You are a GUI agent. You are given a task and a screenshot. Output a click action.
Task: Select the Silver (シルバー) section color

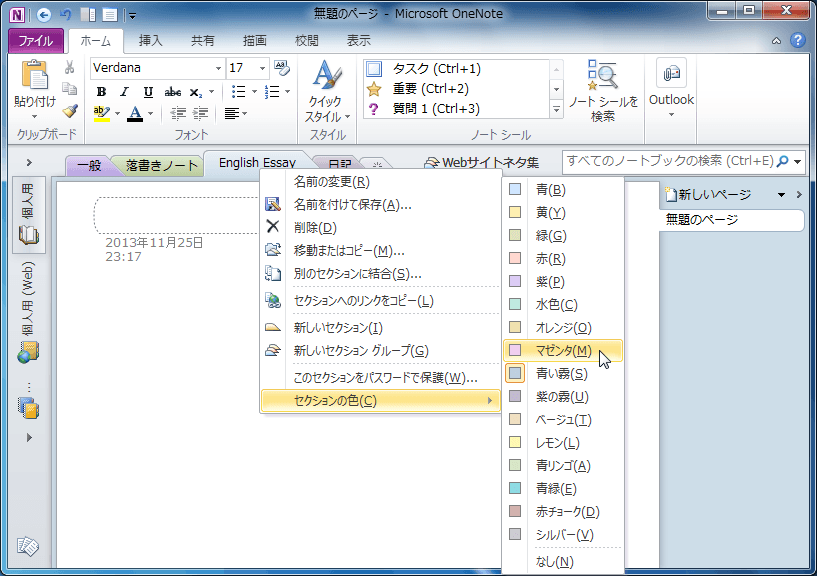coord(563,534)
